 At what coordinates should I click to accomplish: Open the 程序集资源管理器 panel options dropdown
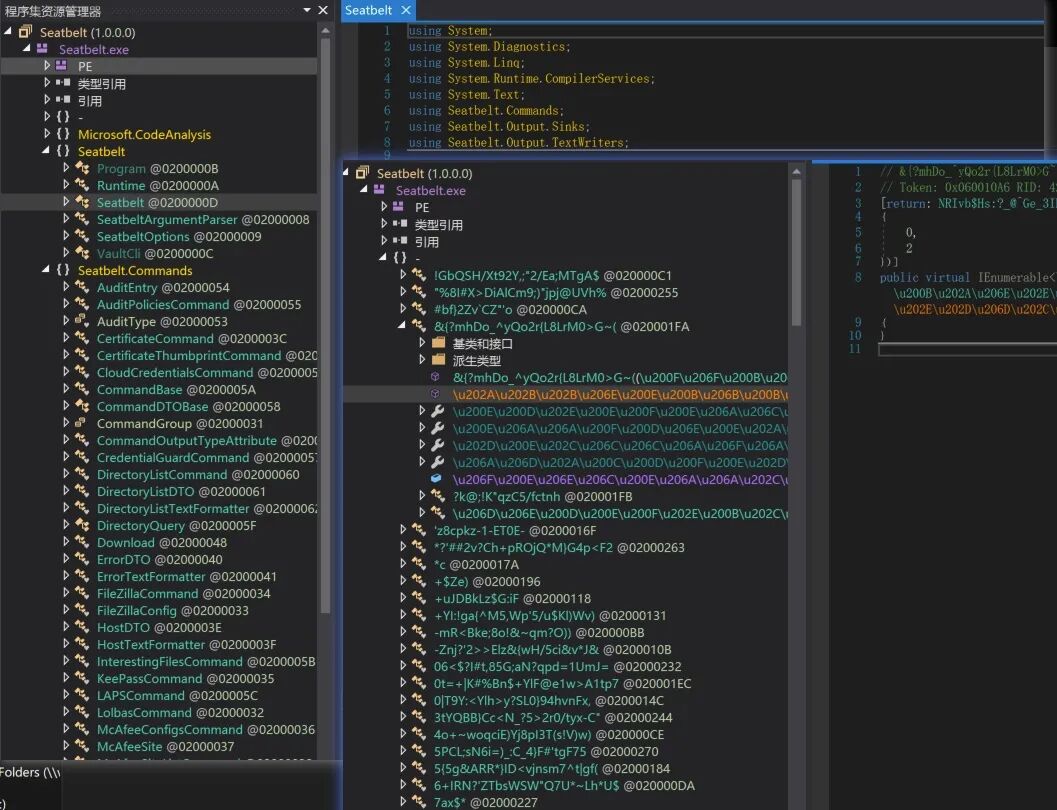tap(307, 10)
